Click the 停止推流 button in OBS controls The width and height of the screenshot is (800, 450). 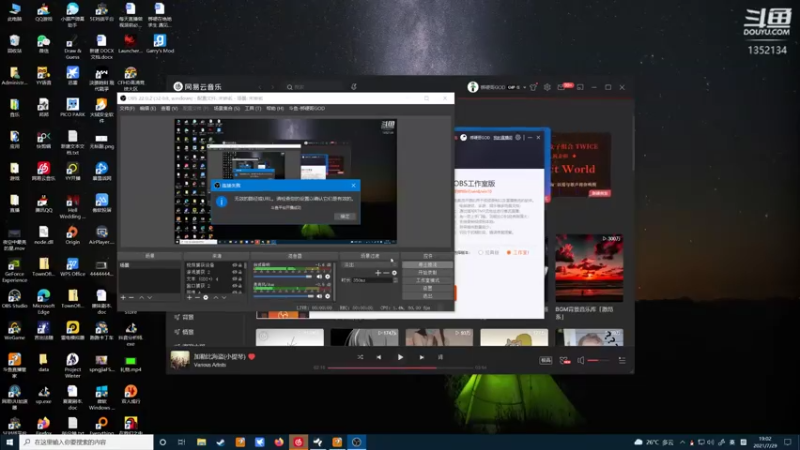tap(428, 265)
